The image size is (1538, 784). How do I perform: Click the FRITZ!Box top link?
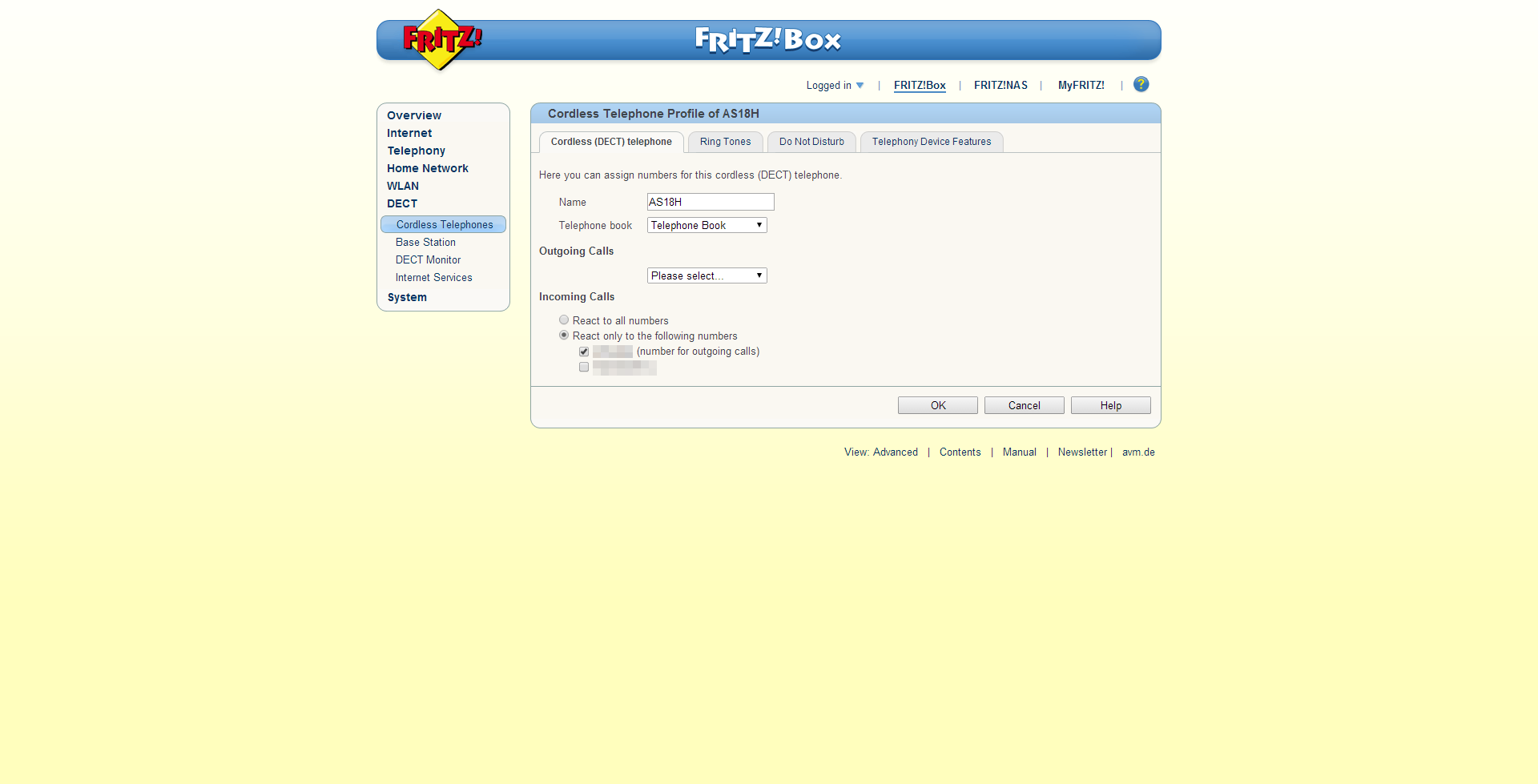[920, 85]
